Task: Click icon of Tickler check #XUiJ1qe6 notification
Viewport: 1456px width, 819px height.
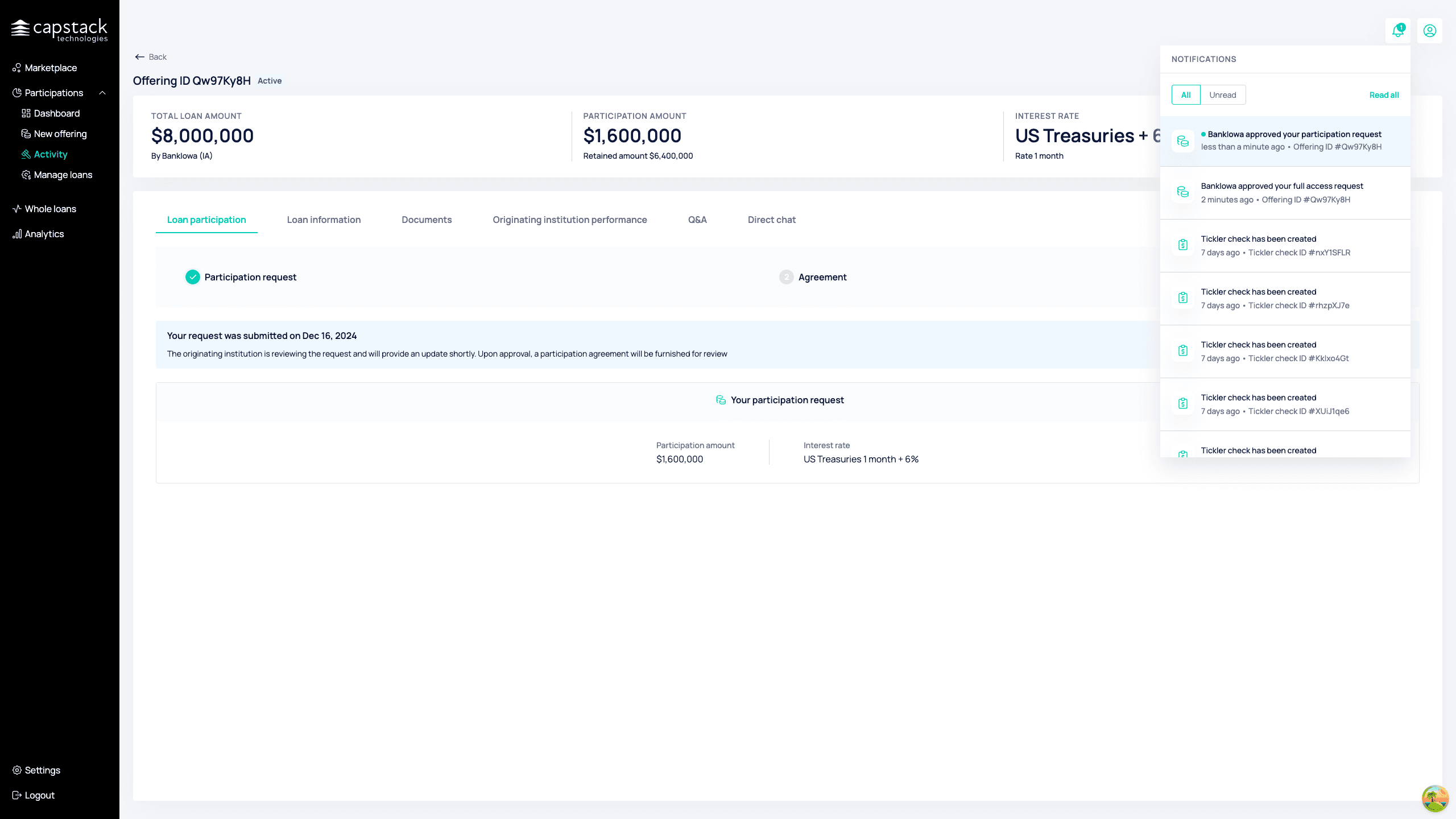Action: [1183, 403]
